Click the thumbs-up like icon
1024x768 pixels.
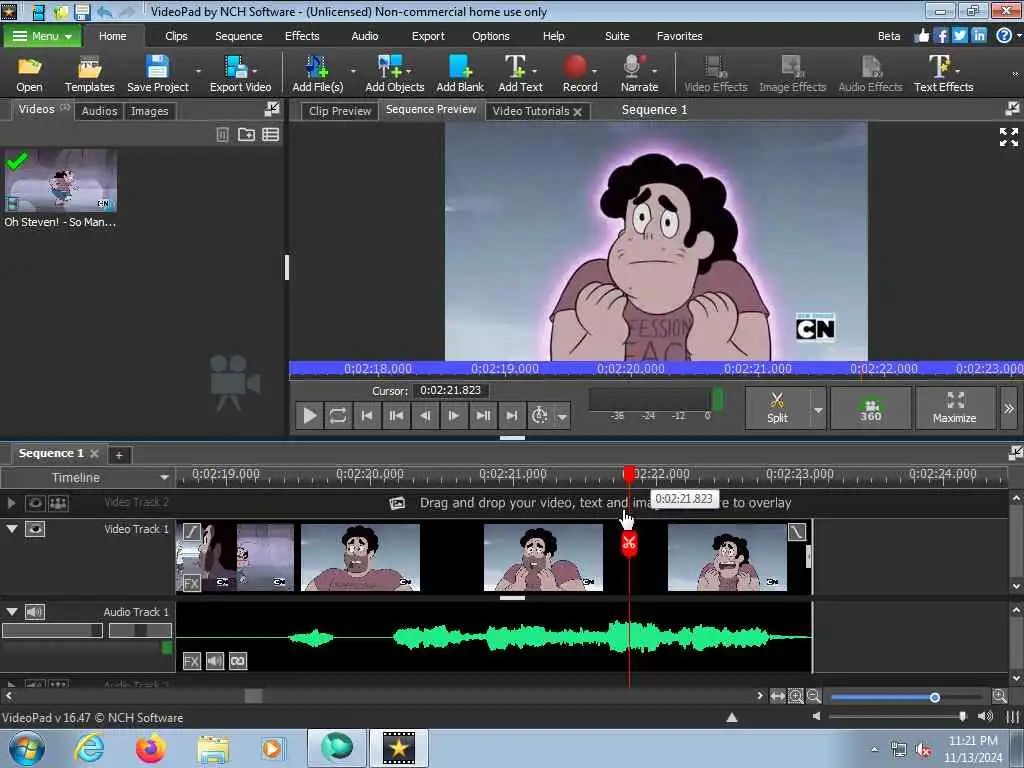point(921,36)
